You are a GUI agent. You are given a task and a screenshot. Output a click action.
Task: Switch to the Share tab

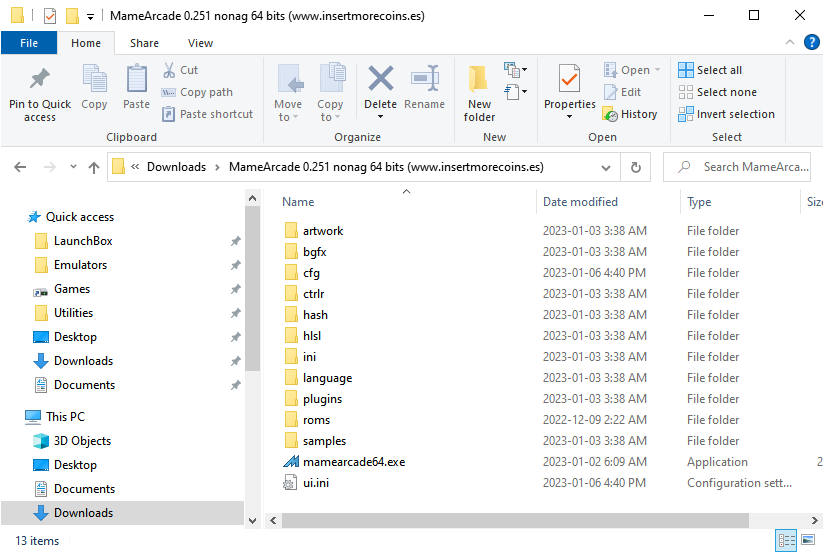[145, 43]
